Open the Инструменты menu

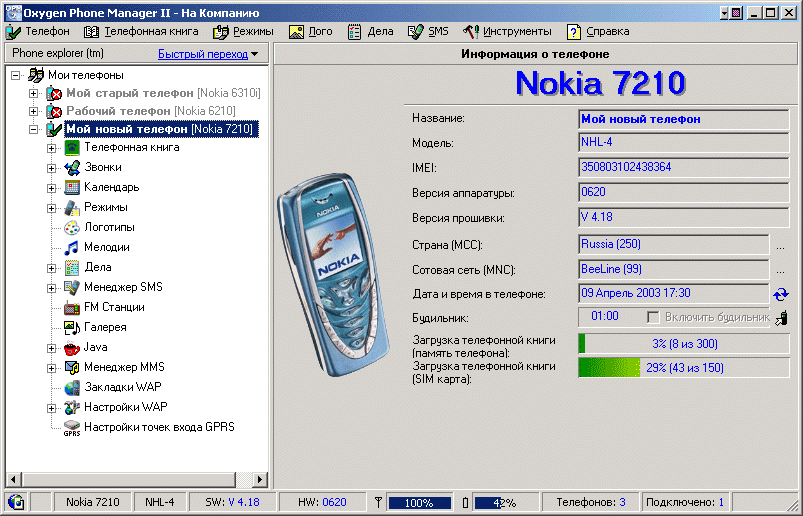[x=507, y=32]
